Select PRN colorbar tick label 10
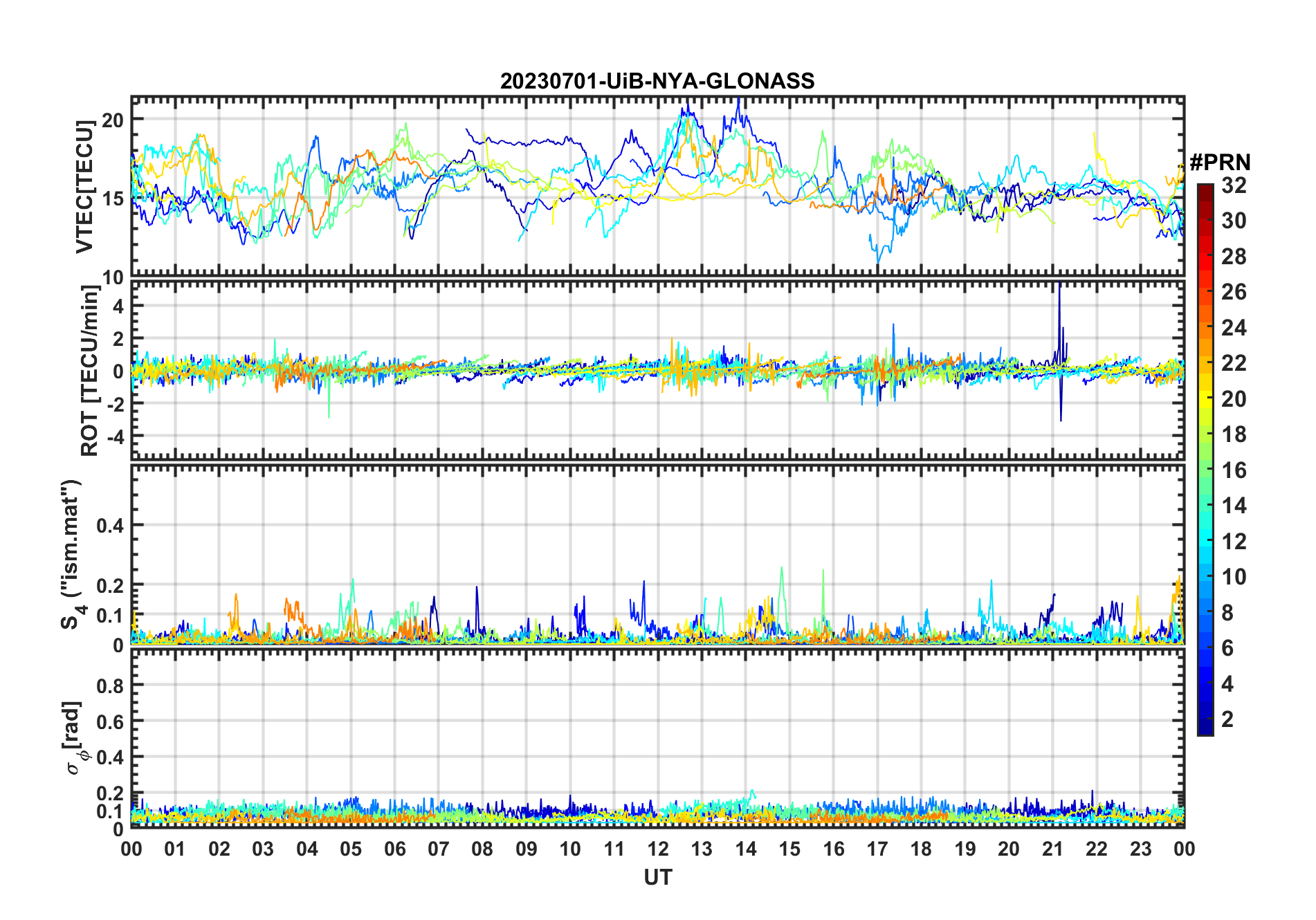 tap(1234, 577)
